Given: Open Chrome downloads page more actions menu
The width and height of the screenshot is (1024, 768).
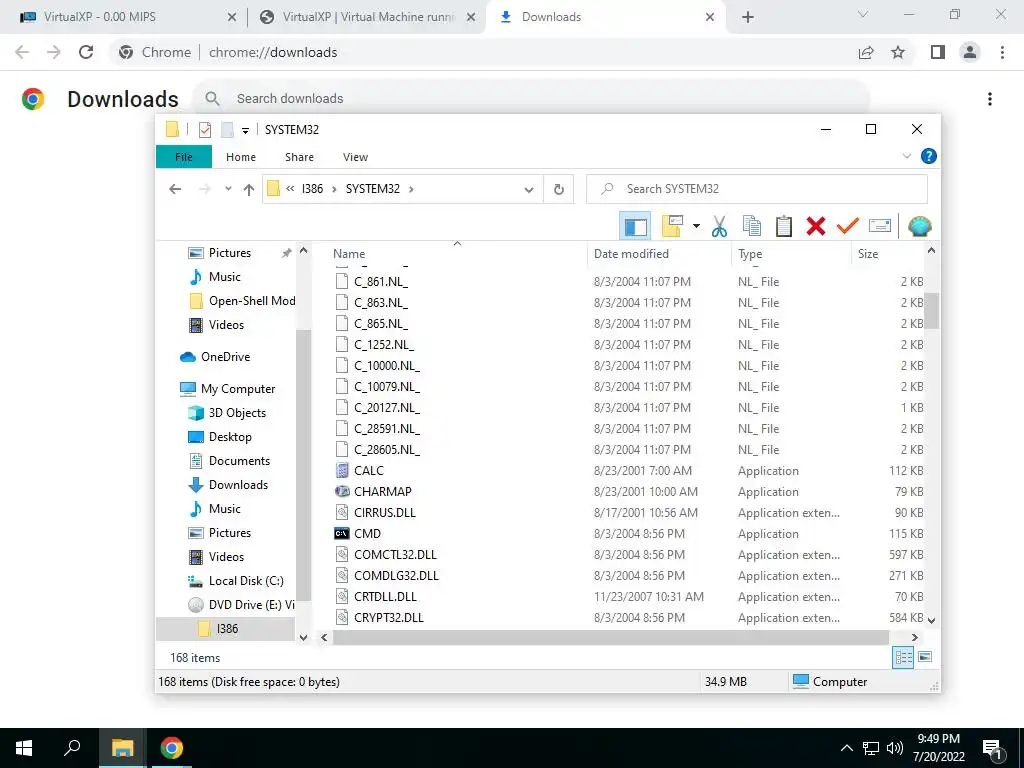Looking at the screenshot, I should (x=989, y=99).
